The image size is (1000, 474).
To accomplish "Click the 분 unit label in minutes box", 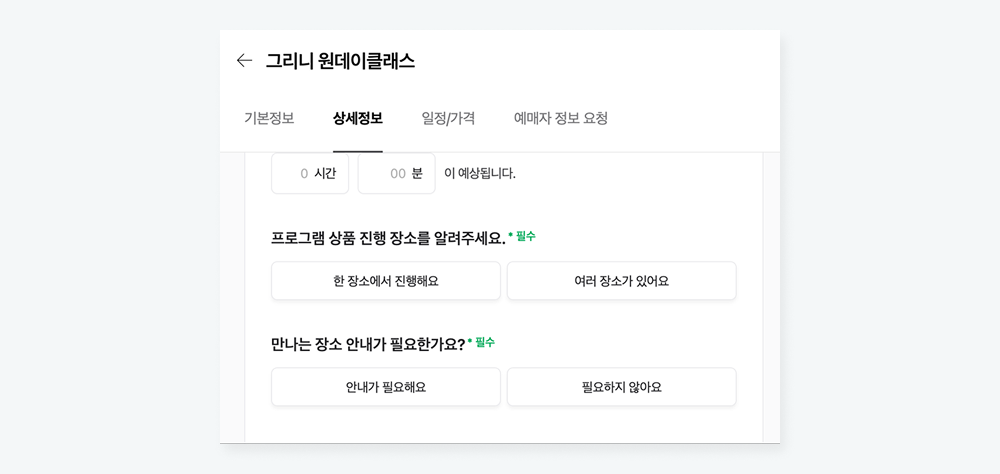I will [418, 174].
